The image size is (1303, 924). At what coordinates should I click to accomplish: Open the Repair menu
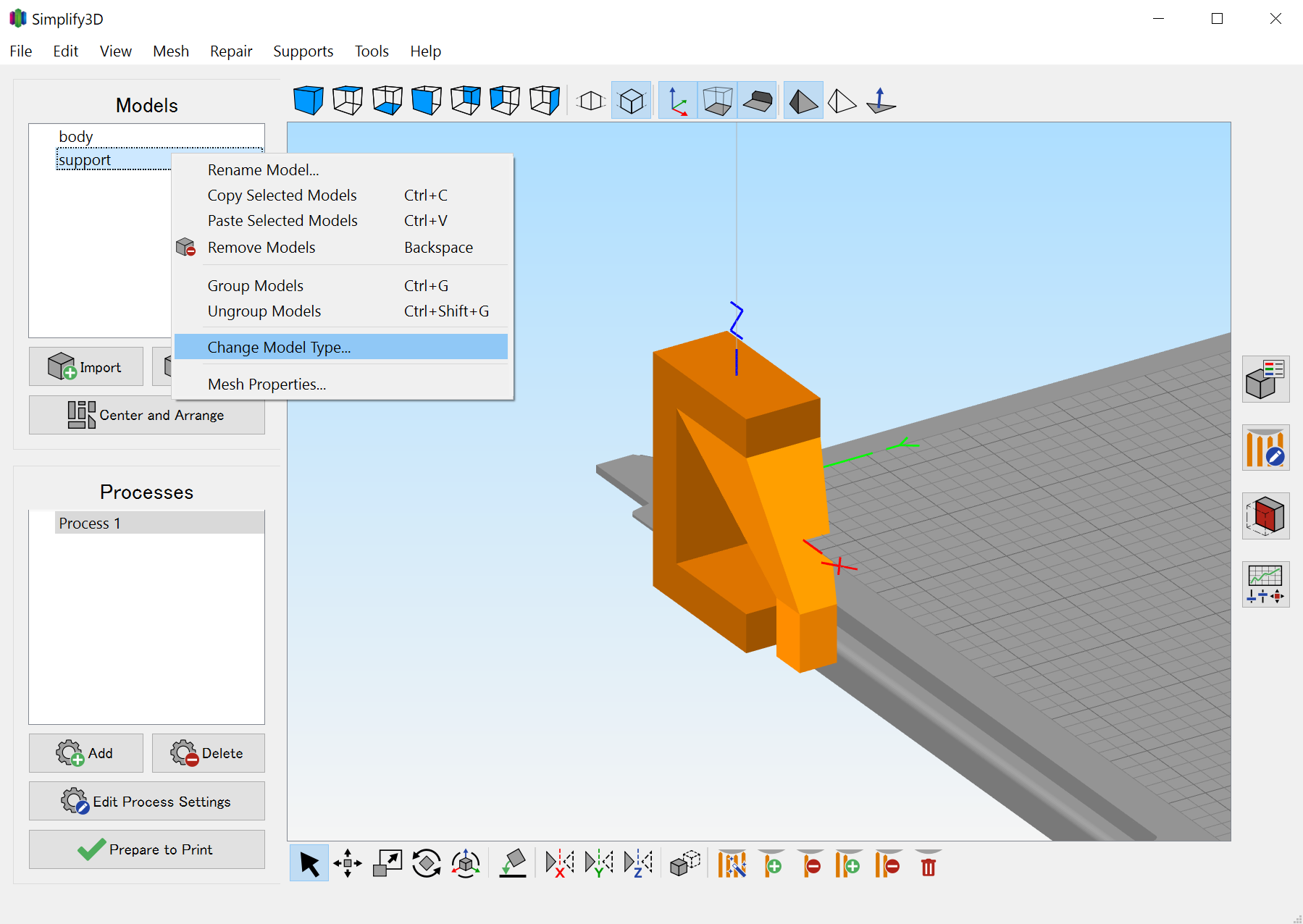click(x=231, y=51)
